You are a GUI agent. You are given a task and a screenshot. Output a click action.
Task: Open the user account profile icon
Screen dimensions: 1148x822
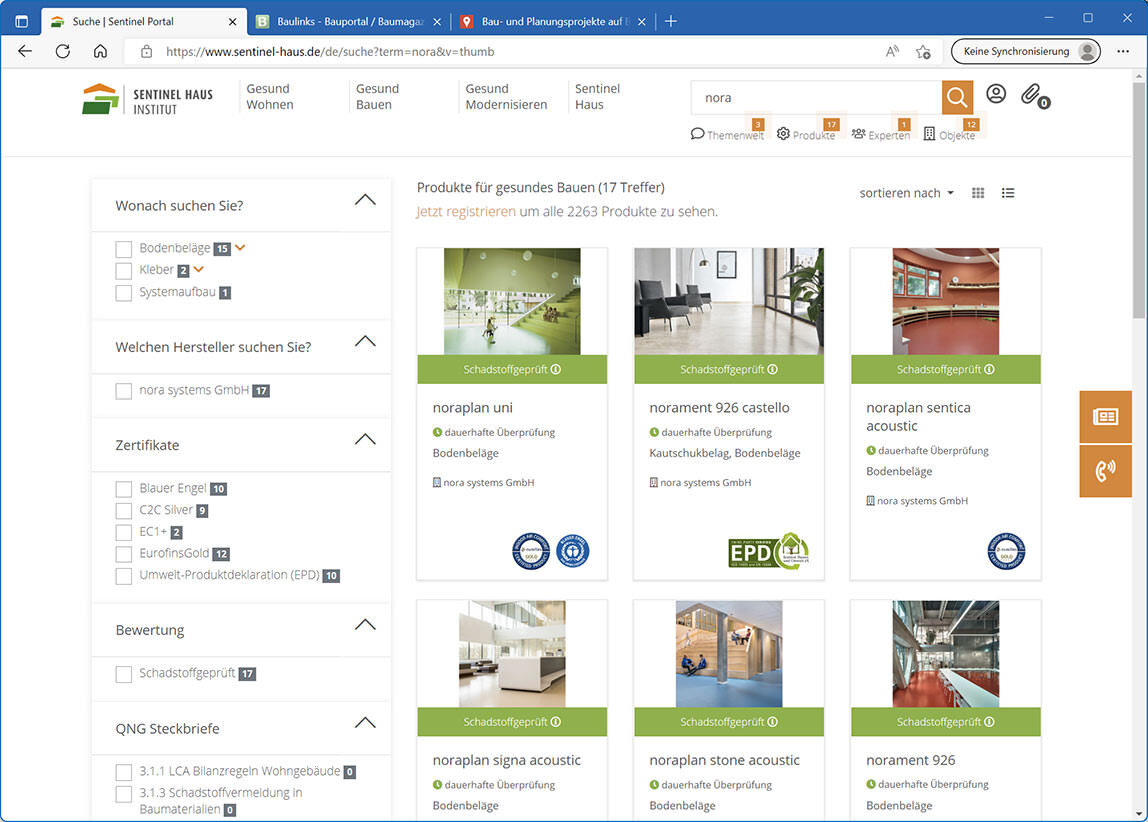996,94
